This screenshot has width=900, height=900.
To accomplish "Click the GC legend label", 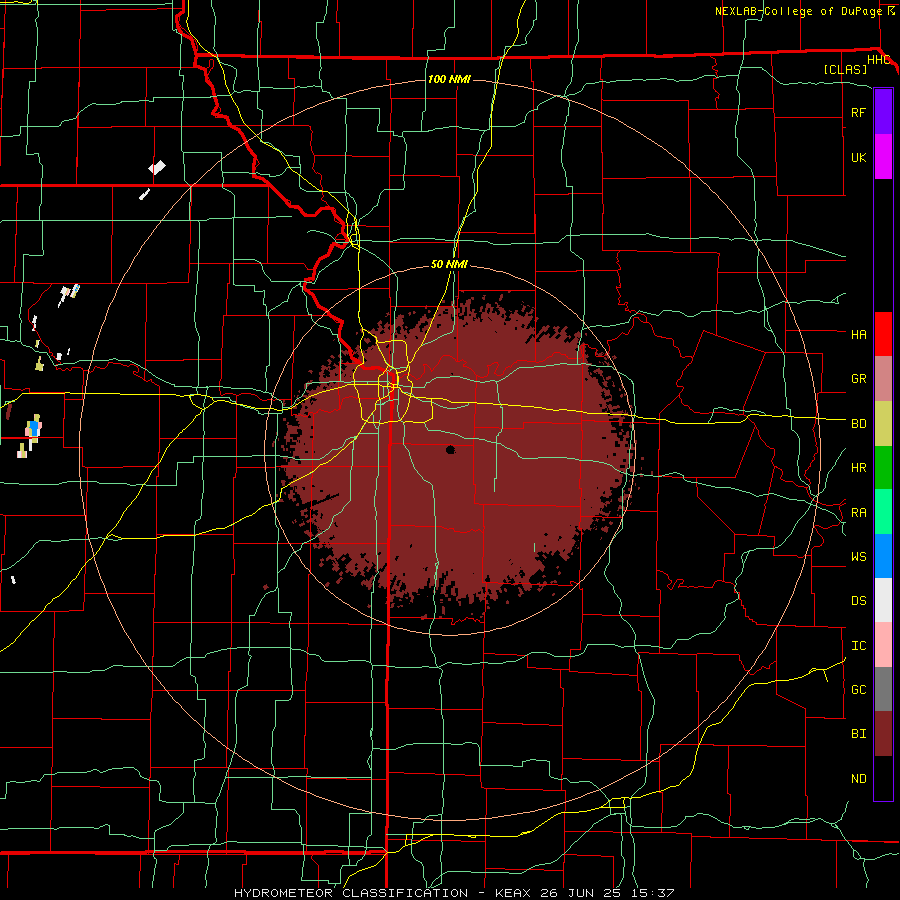I will [x=858, y=690].
